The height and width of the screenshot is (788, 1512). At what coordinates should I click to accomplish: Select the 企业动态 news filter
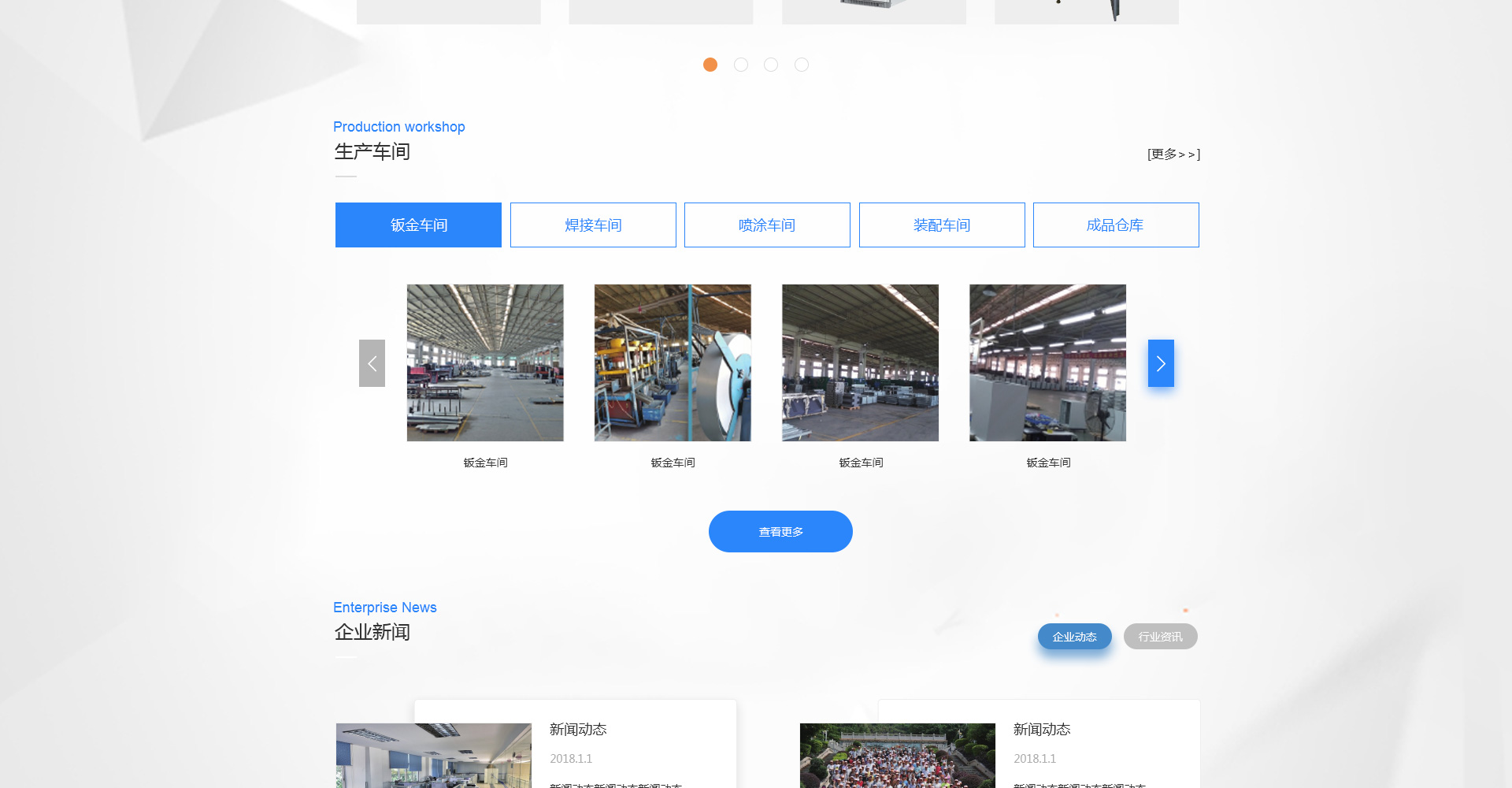[x=1075, y=637]
